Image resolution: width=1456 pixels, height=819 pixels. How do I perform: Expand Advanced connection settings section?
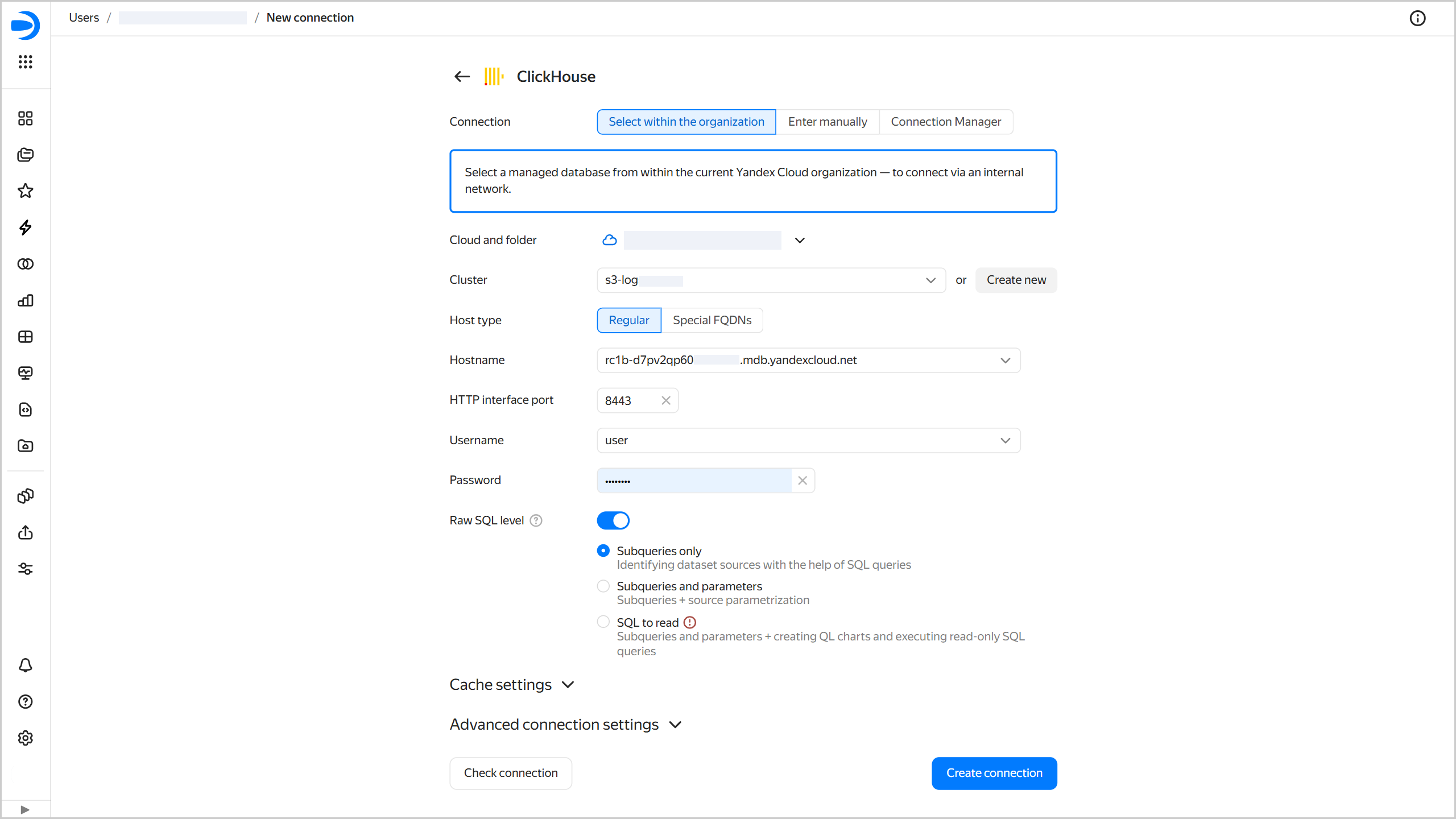tap(566, 725)
